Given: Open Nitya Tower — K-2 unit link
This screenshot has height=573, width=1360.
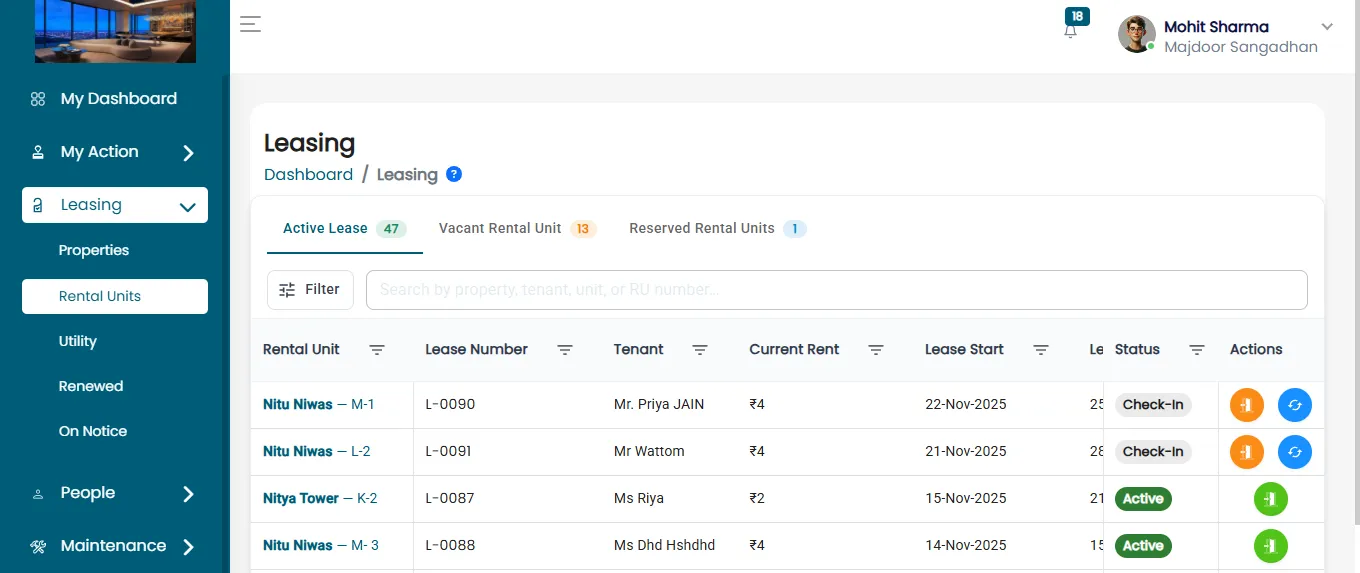Looking at the screenshot, I should [x=320, y=498].
